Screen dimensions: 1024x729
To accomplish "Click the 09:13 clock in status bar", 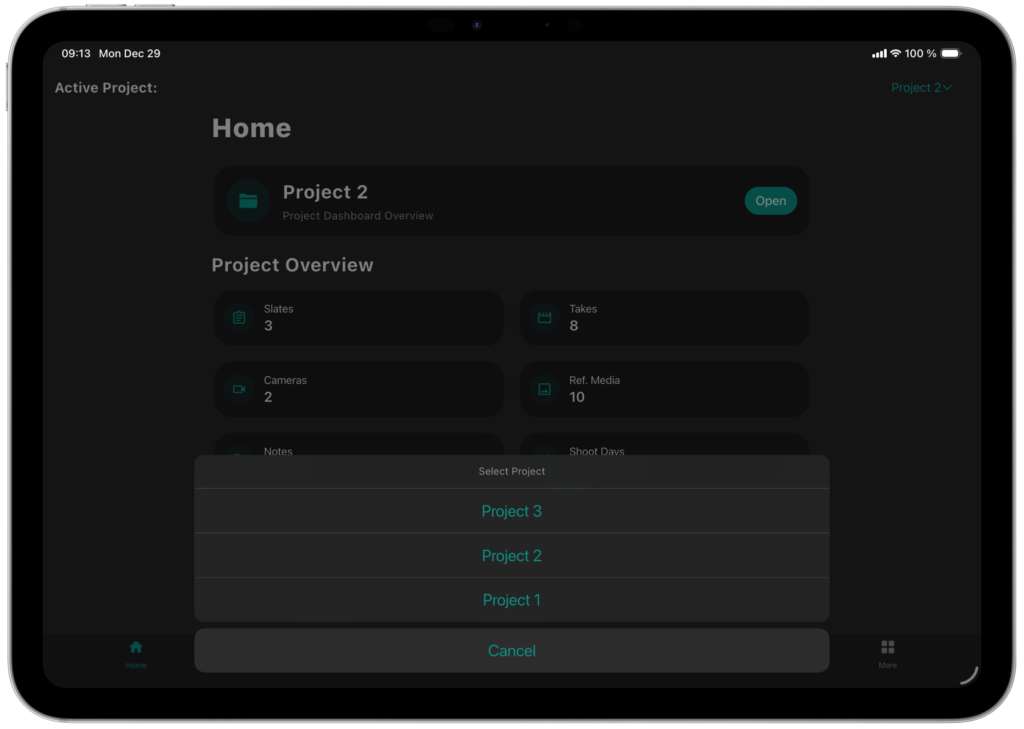I will [x=76, y=53].
